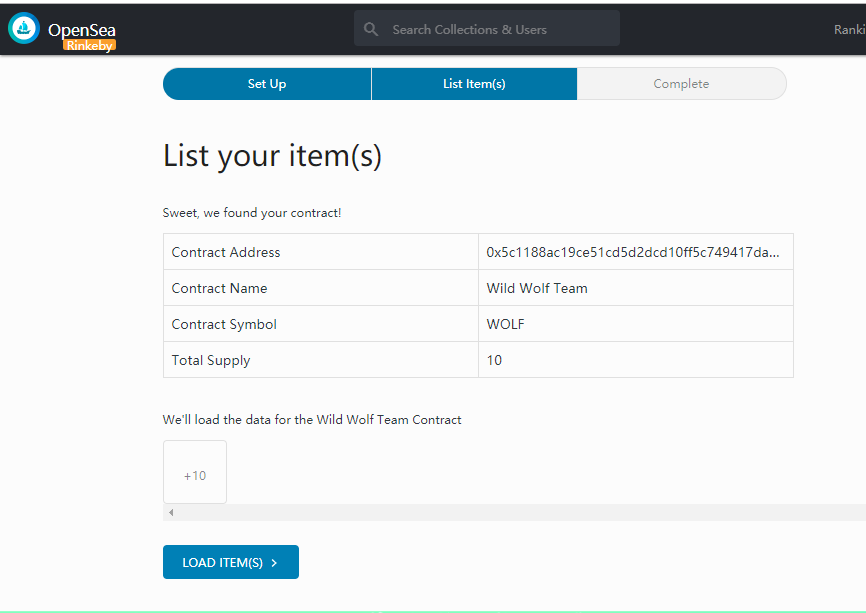Click the Total Supply value 10

click(495, 360)
